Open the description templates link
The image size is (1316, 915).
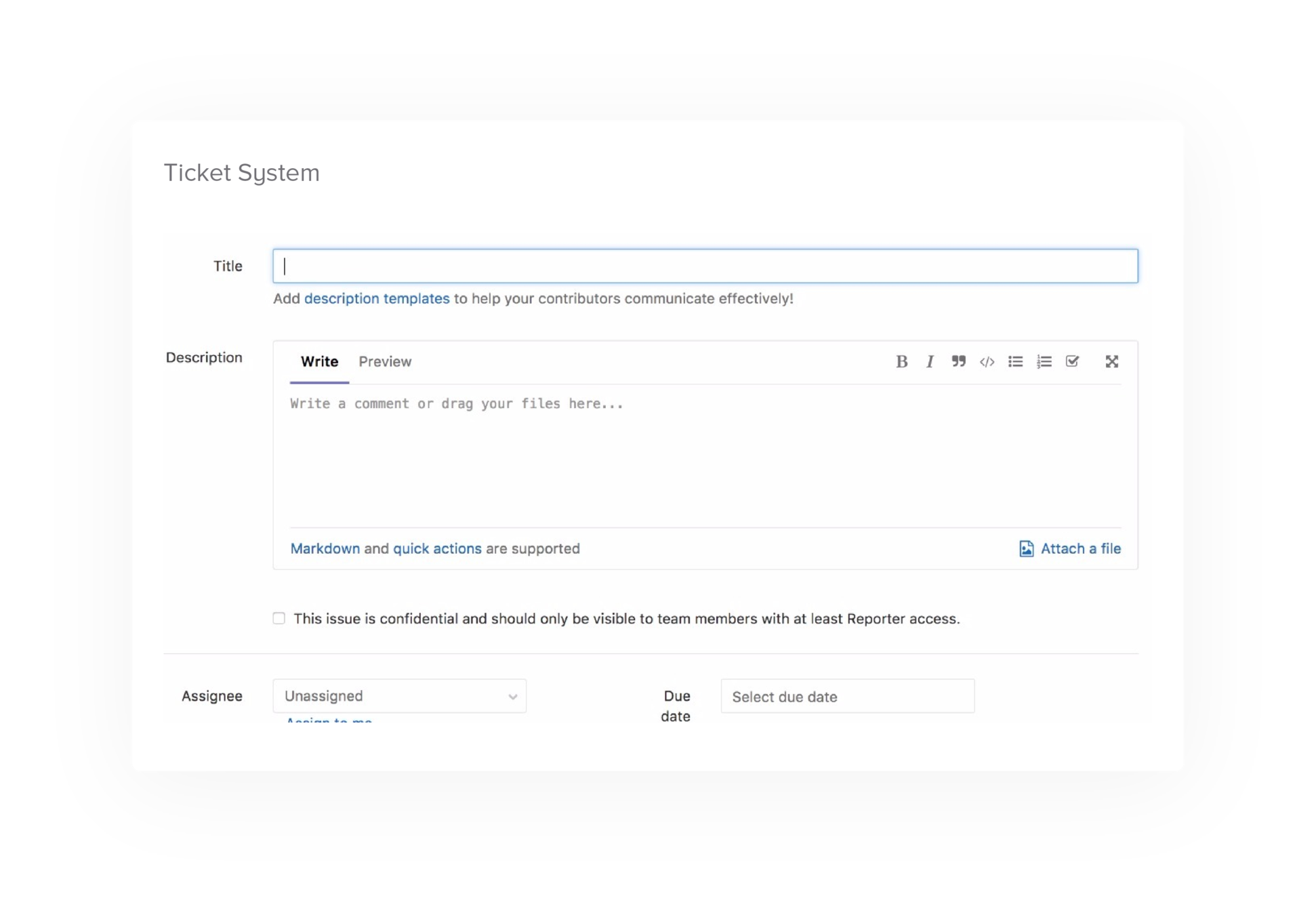(377, 299)
